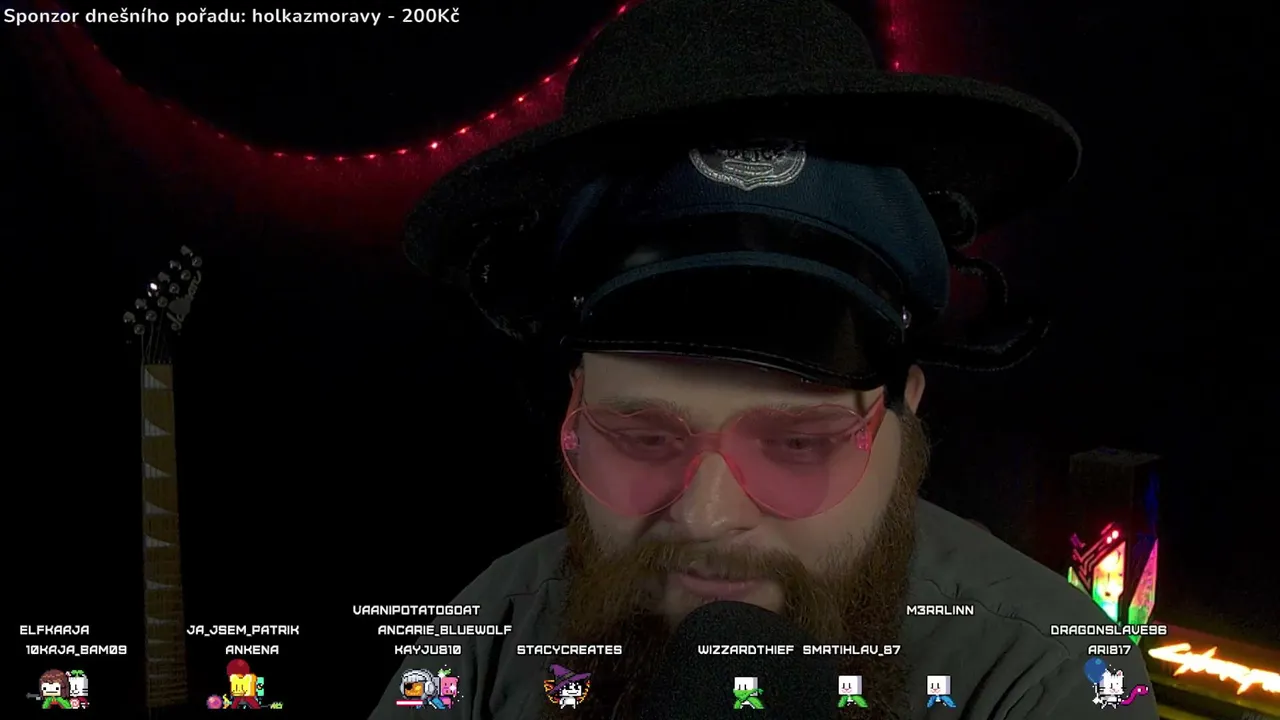This screenshot has height=720, width=1280.
Task: Click the astronaut avatar with orange visor
Action: tap(417, 688)
